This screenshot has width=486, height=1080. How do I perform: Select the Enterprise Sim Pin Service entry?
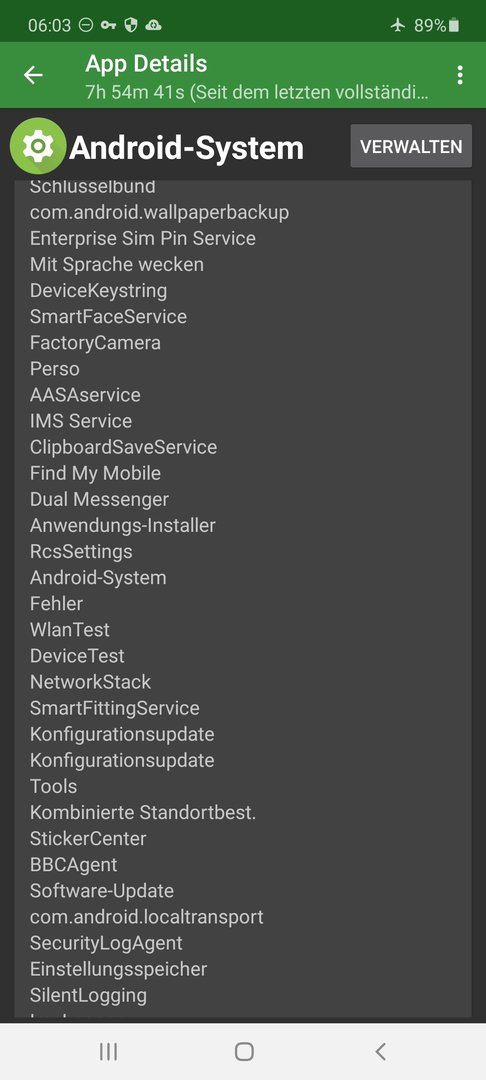coord(142,238)
